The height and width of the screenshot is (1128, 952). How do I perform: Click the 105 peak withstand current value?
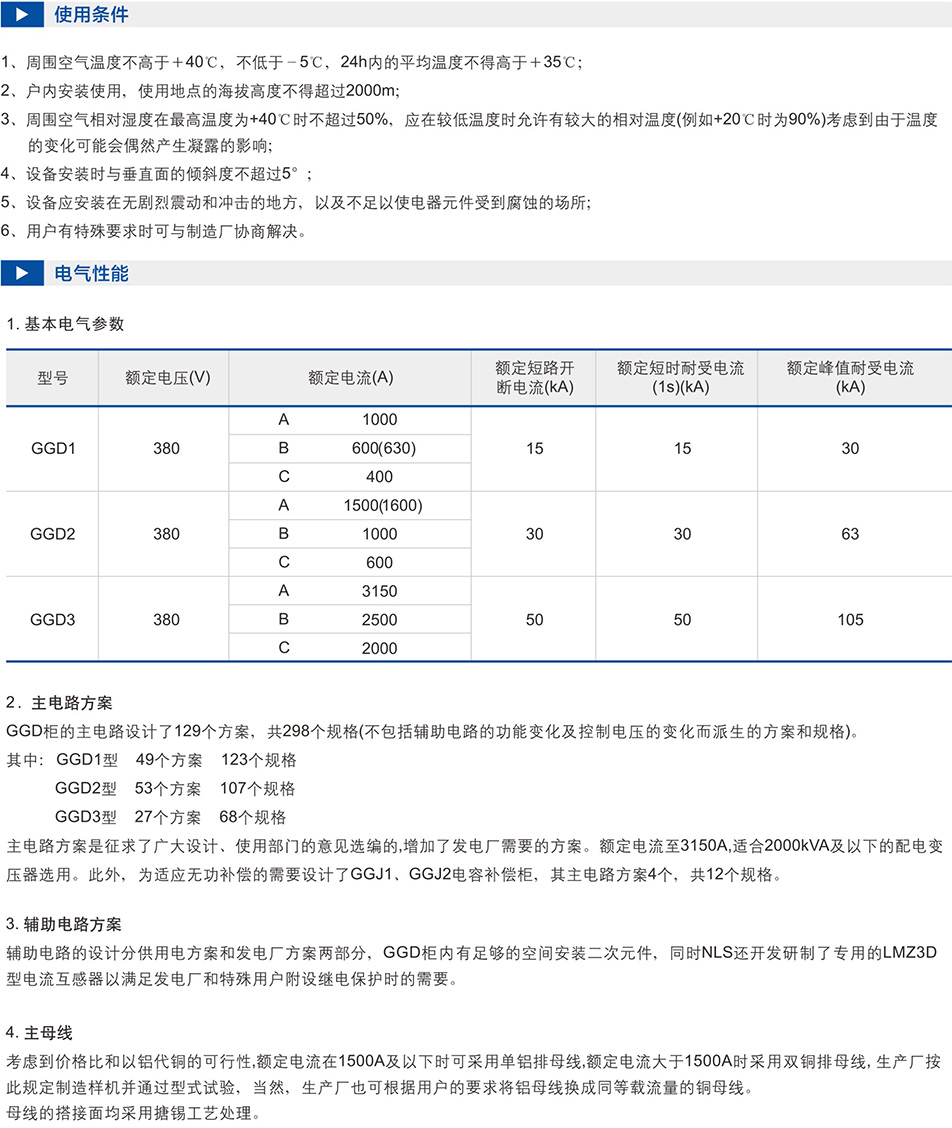point(850,620)
